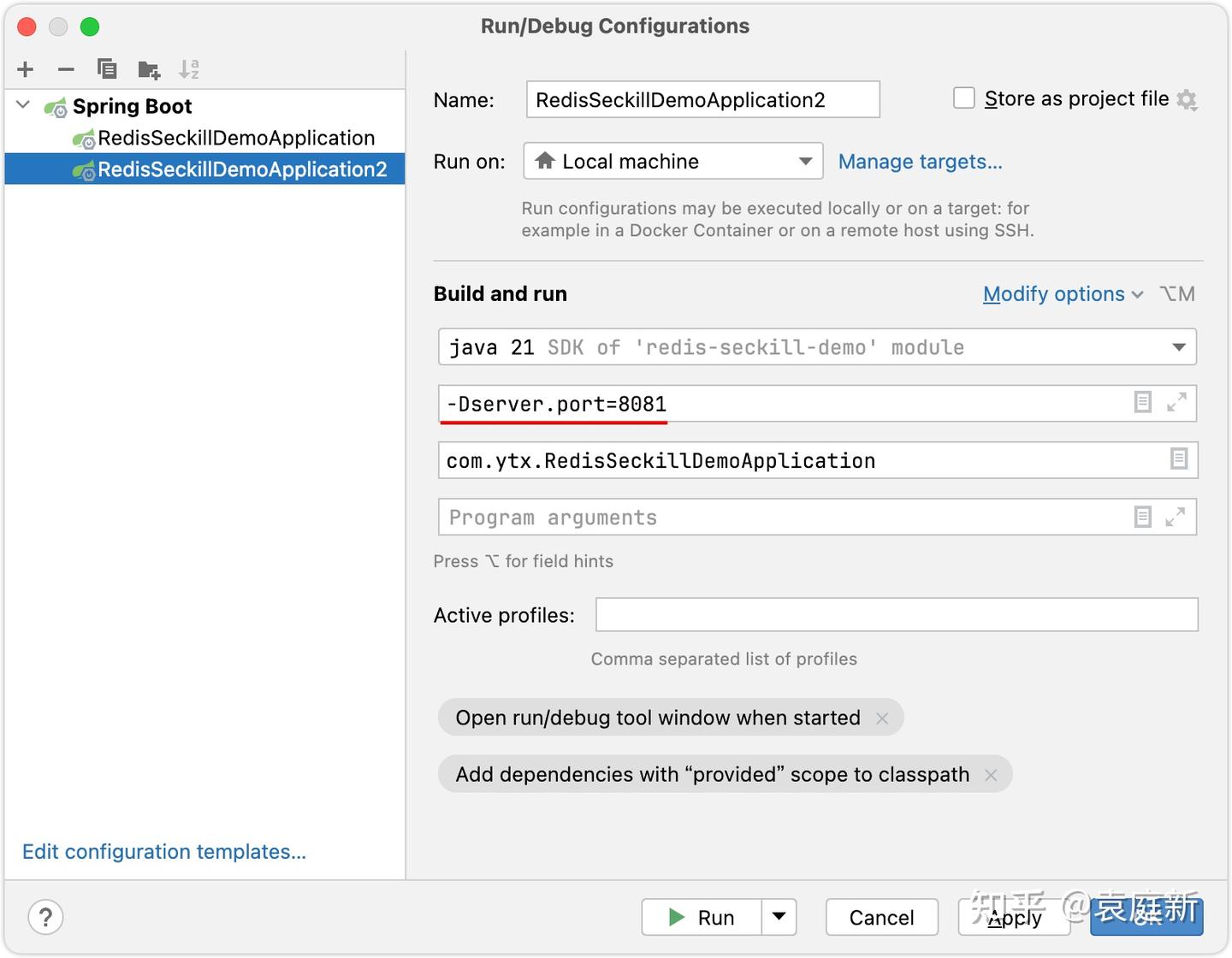Image resolution: width=1232 pixels, height=958 pixels.
Task: Click inside the Active profiles field
Action: (x=896, y=614)
